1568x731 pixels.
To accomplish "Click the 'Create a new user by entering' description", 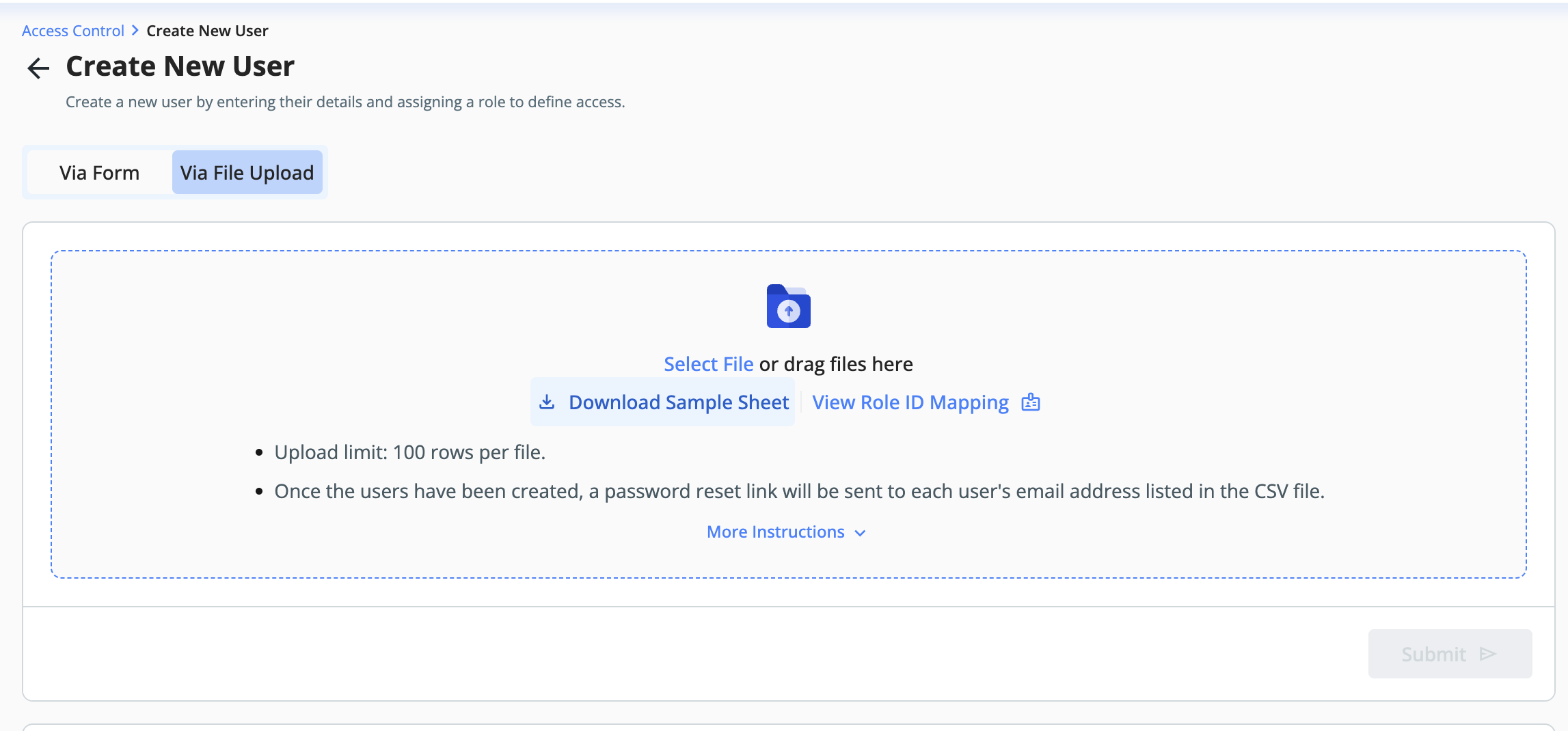I will 345,102.
